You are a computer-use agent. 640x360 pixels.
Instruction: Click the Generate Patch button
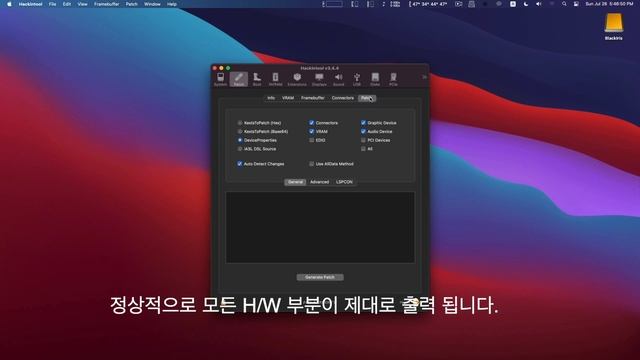click(320, 277)
